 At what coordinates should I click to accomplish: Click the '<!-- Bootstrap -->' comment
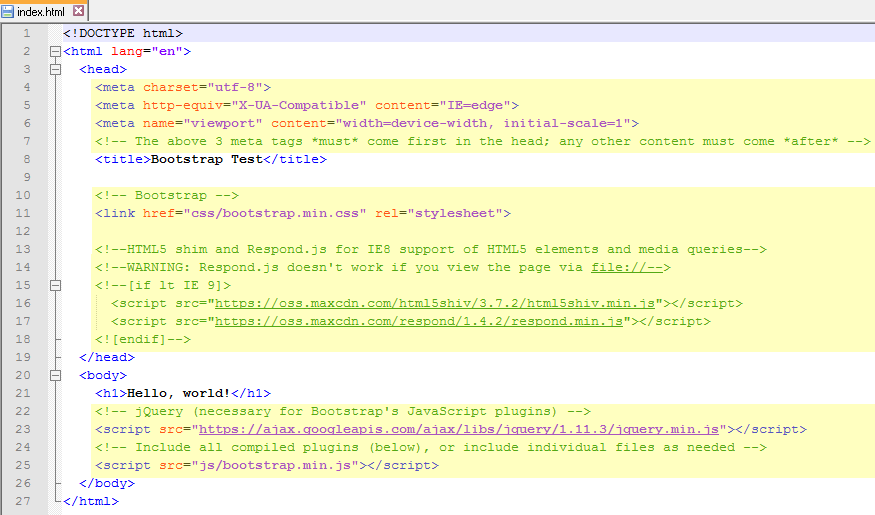[167, 195]
